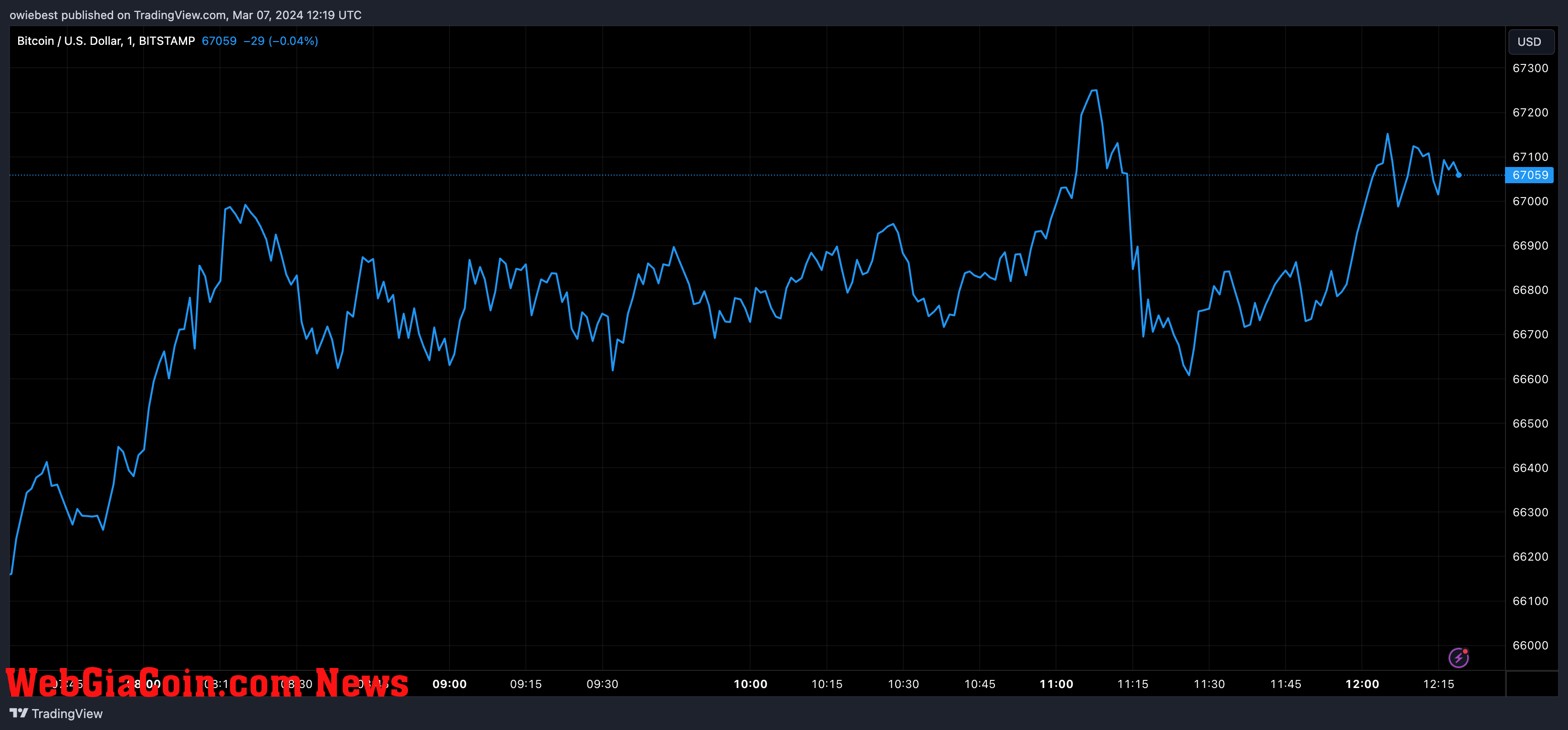The width and height of the screenshot is (1568, 730).
Task: Click the last price dot on the line
Action: (1458, 175)
